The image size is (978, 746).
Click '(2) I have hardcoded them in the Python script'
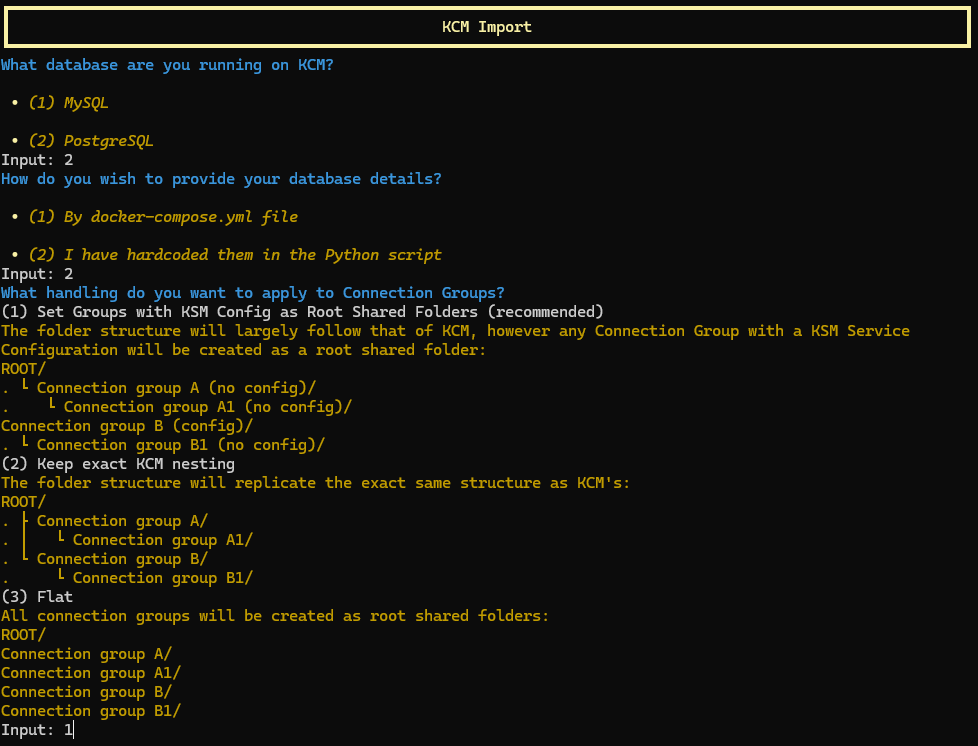(235, 255)
